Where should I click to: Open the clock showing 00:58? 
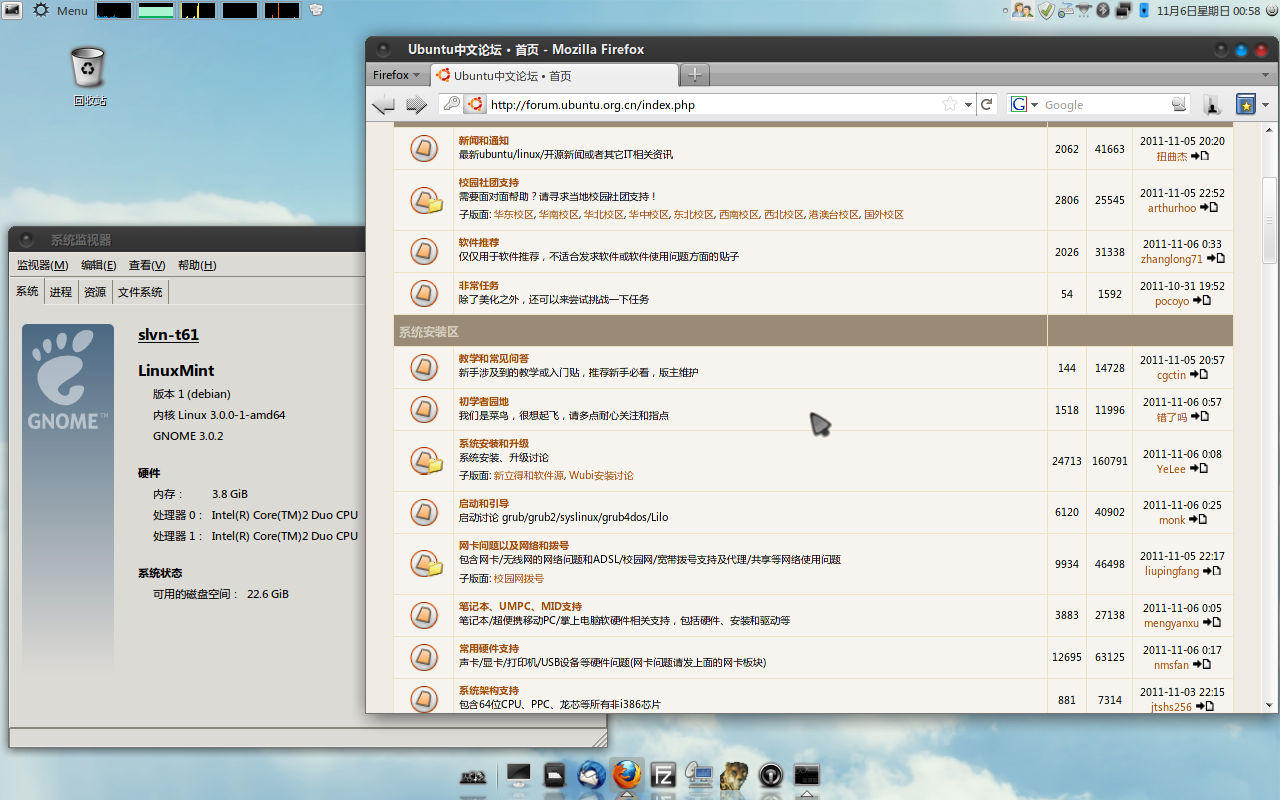pos(1208,11)
